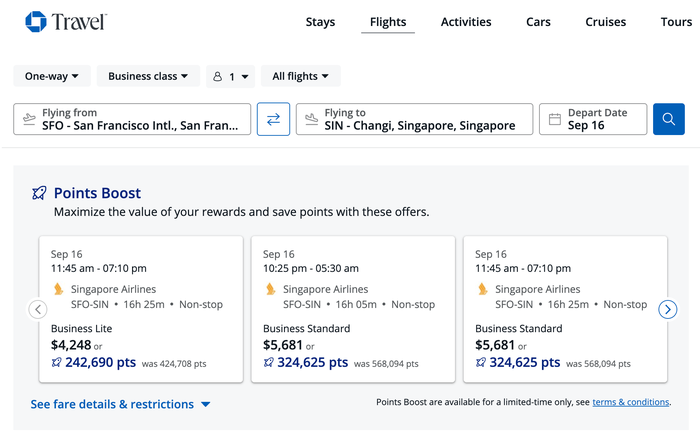Select the Flights tab
Image resolution: width=700 pixels, height=434 pixels.
point(388,22)
